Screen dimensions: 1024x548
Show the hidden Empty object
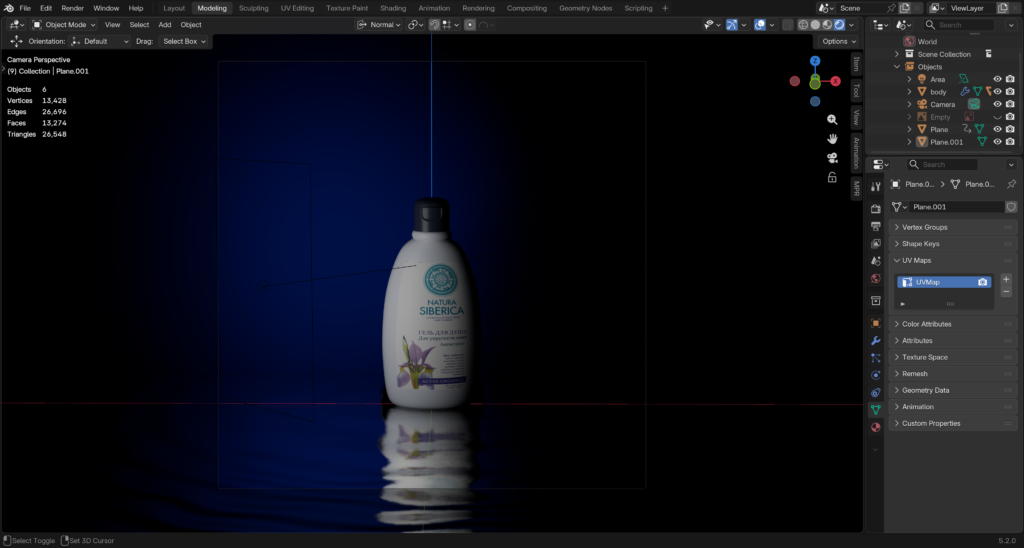click(x=997, y=117)
